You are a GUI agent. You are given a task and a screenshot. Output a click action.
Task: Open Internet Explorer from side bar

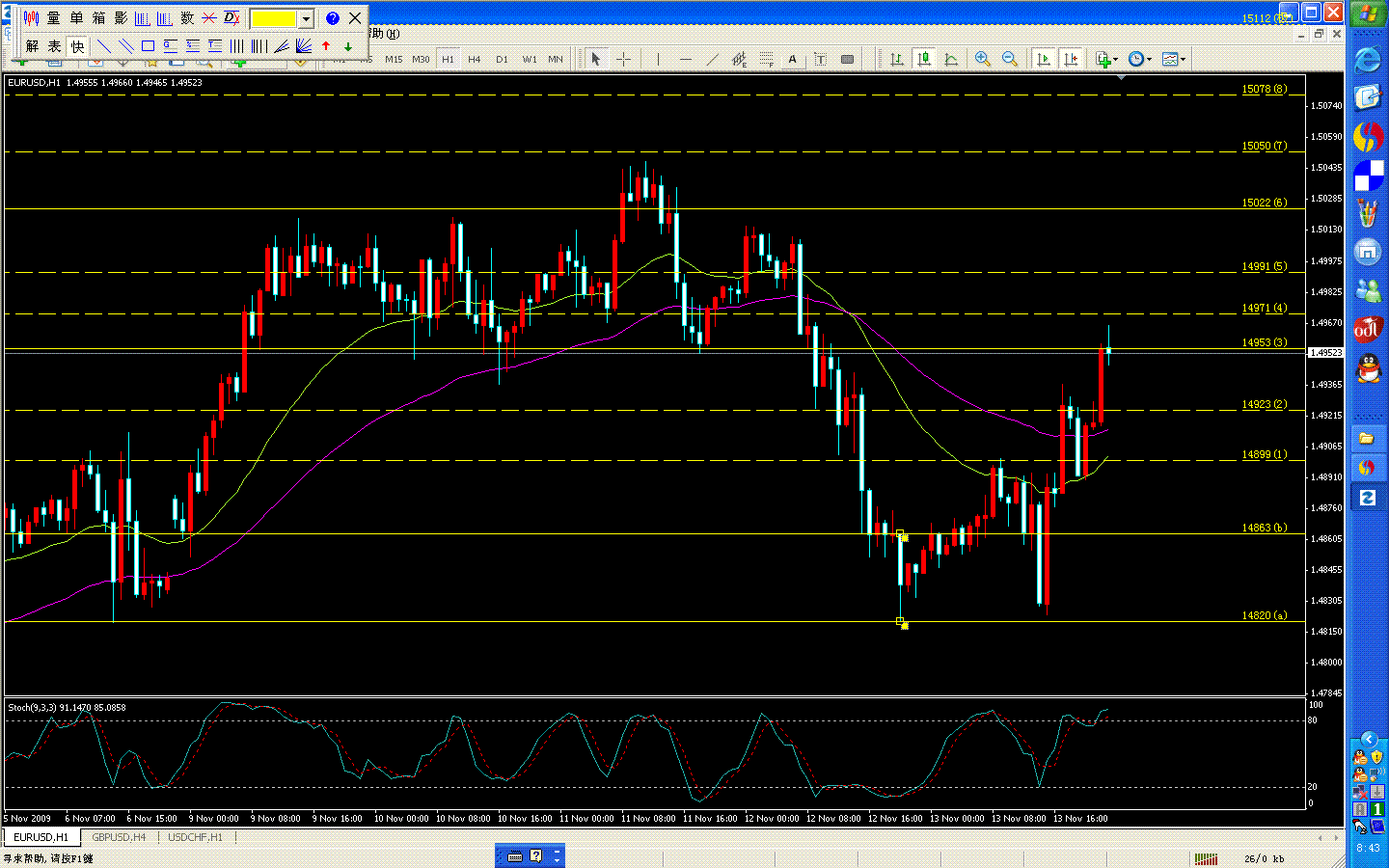[1368, 60]
